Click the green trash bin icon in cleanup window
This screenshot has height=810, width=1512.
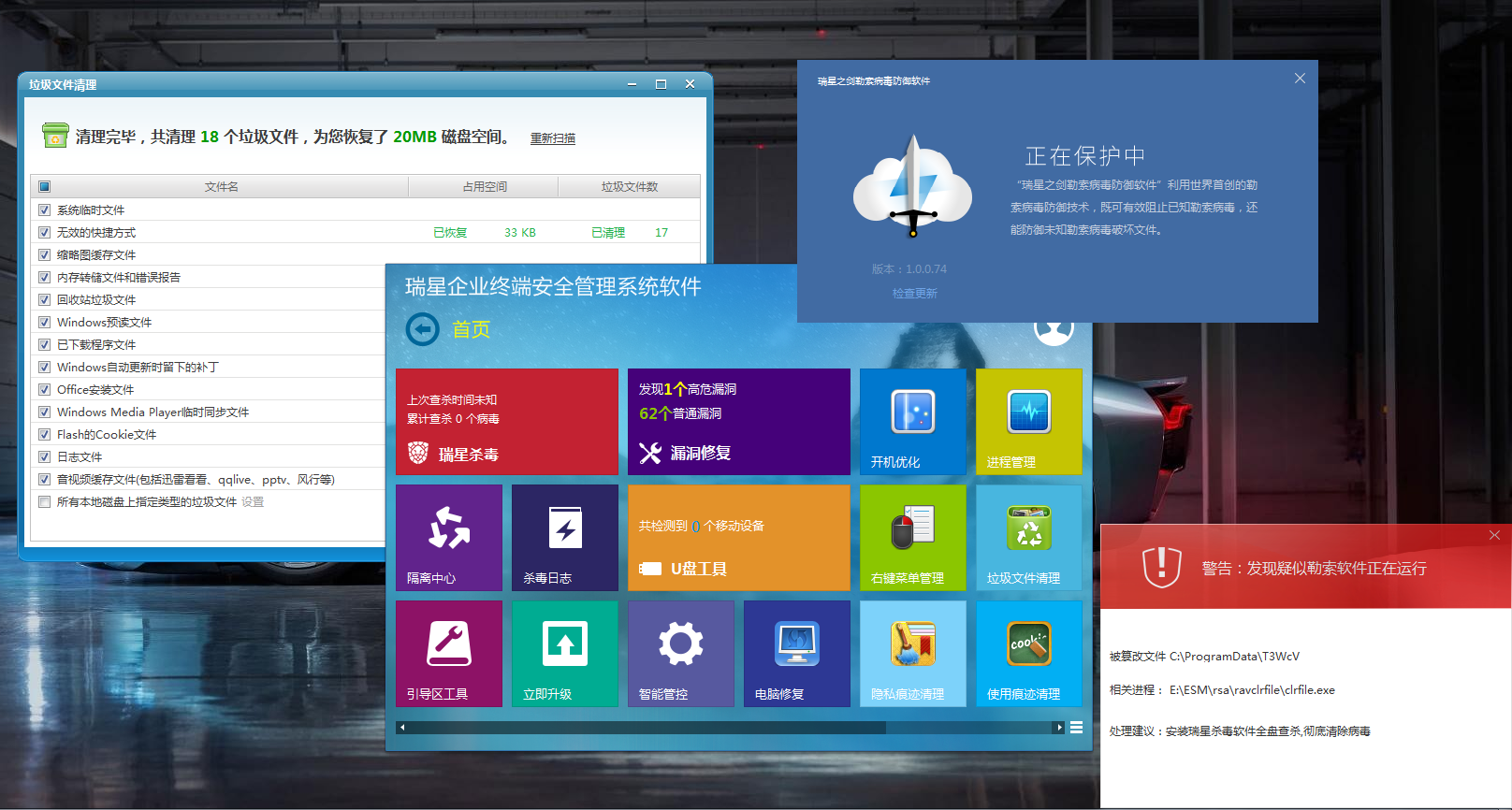tap(55, 136)
